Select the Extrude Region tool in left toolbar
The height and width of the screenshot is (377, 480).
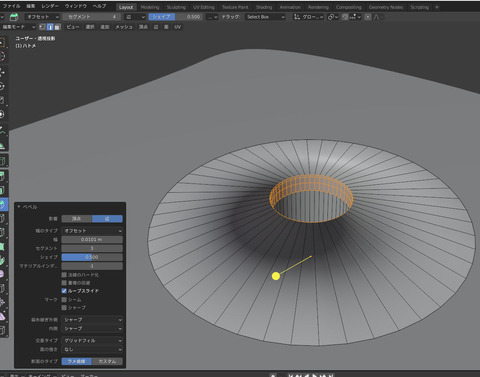3,176
